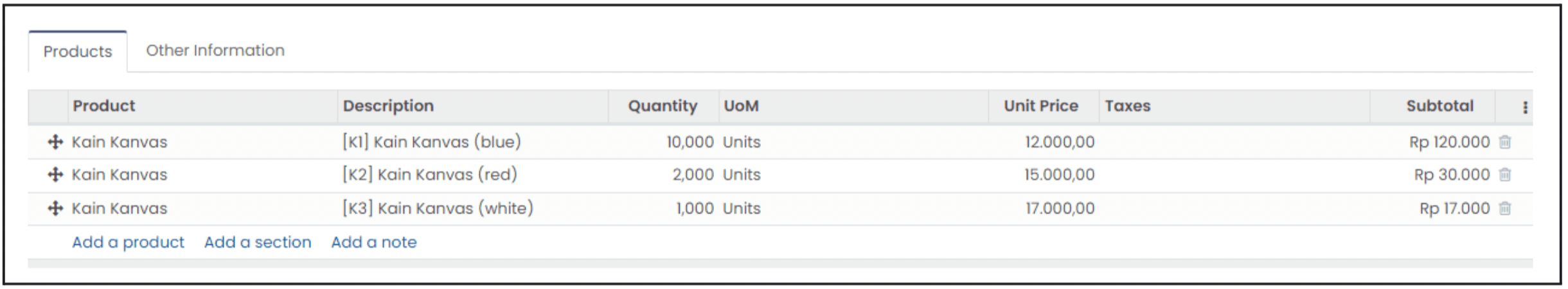Switch to the Other Information tab

click(215, 50)
